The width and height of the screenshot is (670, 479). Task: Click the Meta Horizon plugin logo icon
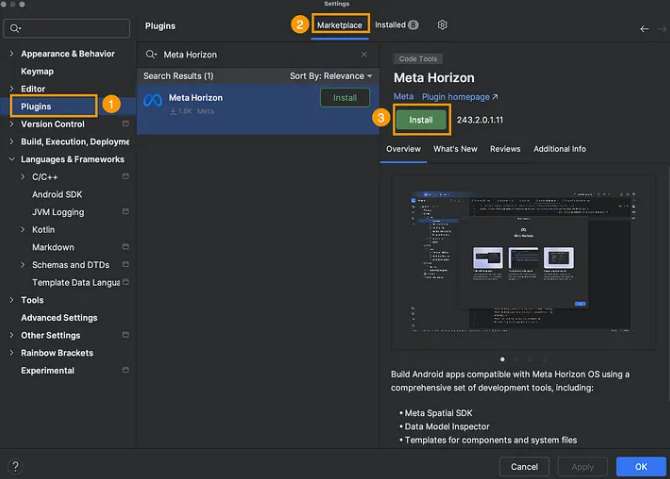tap(153, 100)
